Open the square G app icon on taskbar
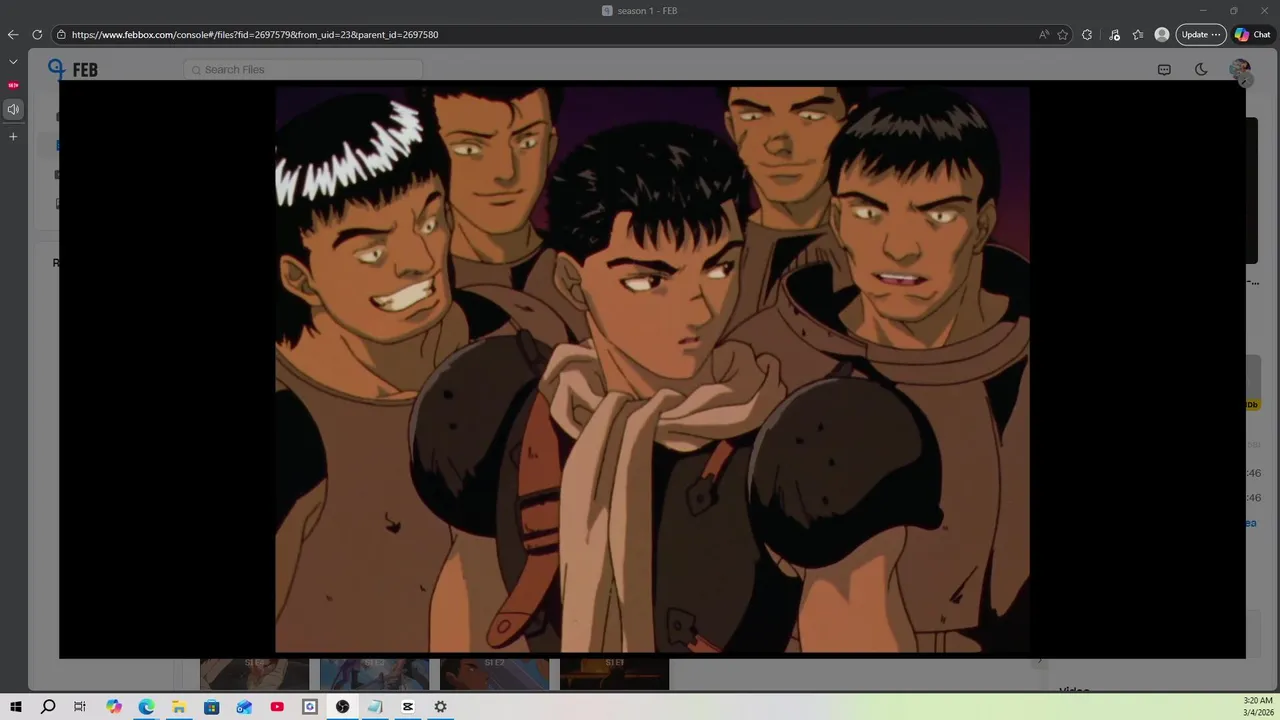 click(310, 707)
